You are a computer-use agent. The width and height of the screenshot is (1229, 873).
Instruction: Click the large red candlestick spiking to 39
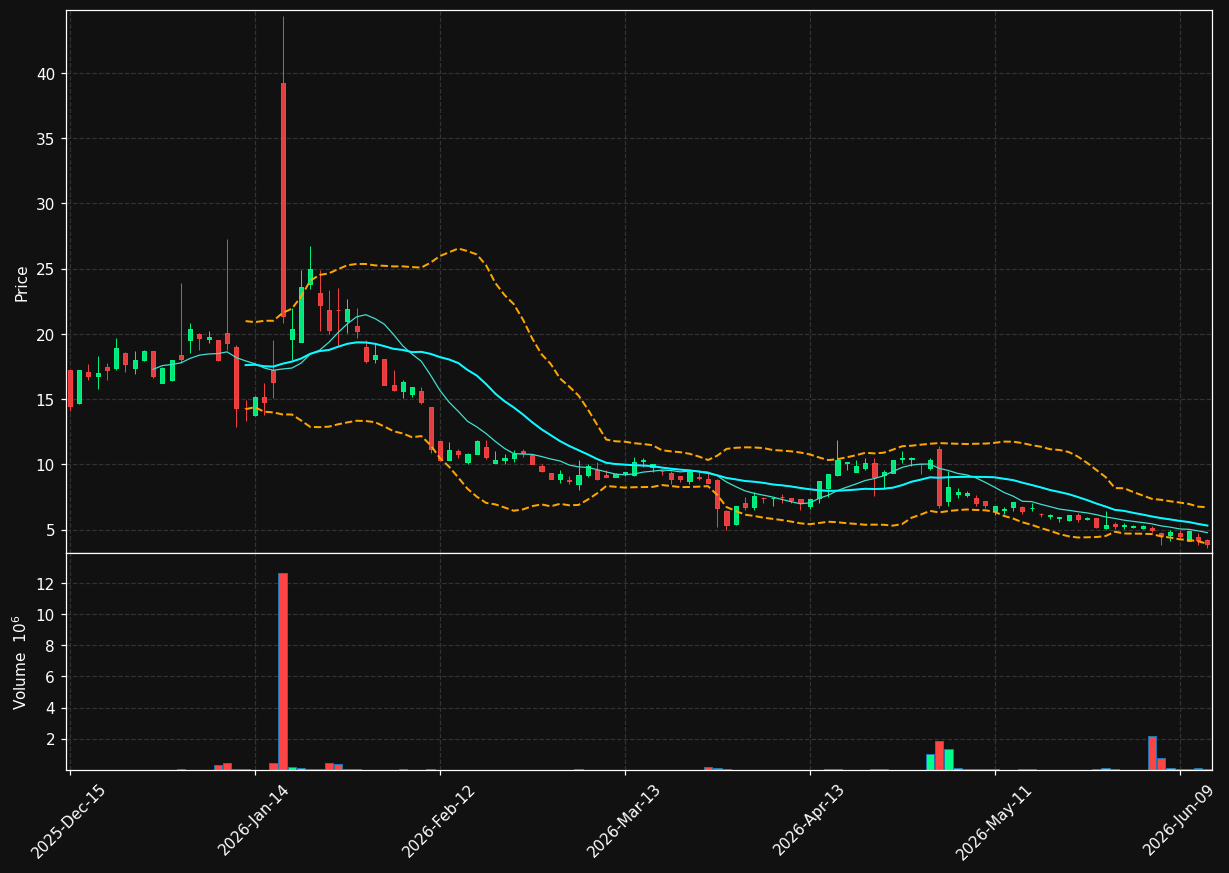[283, 200]
